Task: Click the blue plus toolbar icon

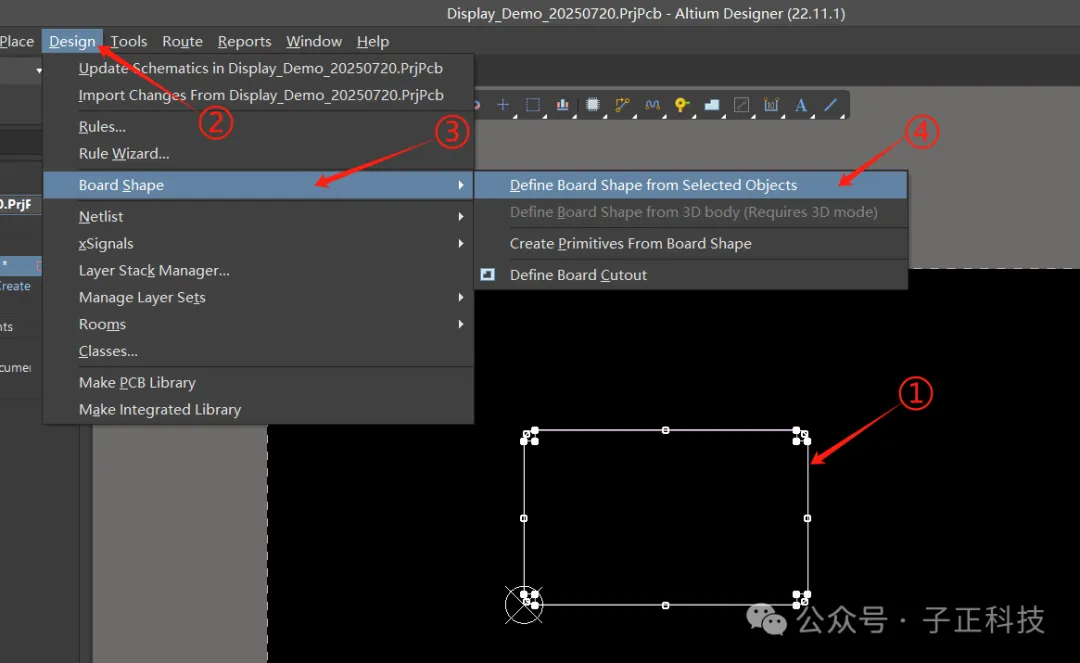Action: click(503, 105)
